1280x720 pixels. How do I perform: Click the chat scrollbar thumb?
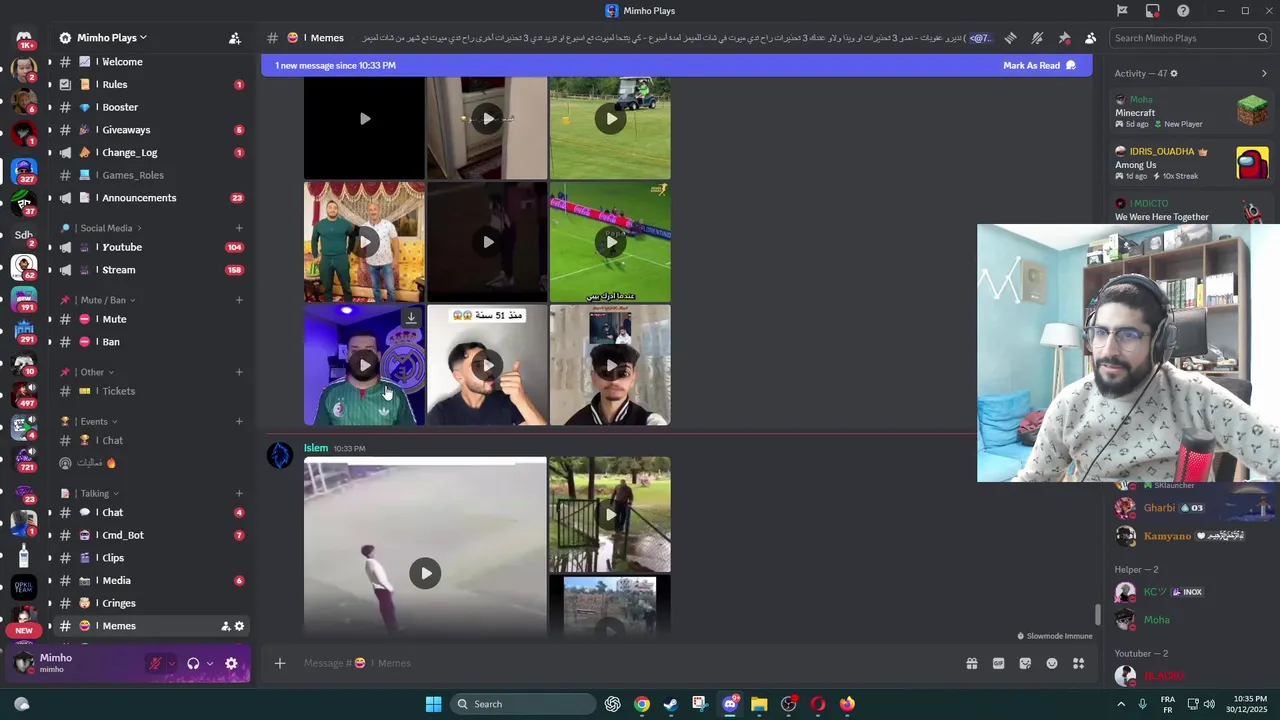point(1097,615)
